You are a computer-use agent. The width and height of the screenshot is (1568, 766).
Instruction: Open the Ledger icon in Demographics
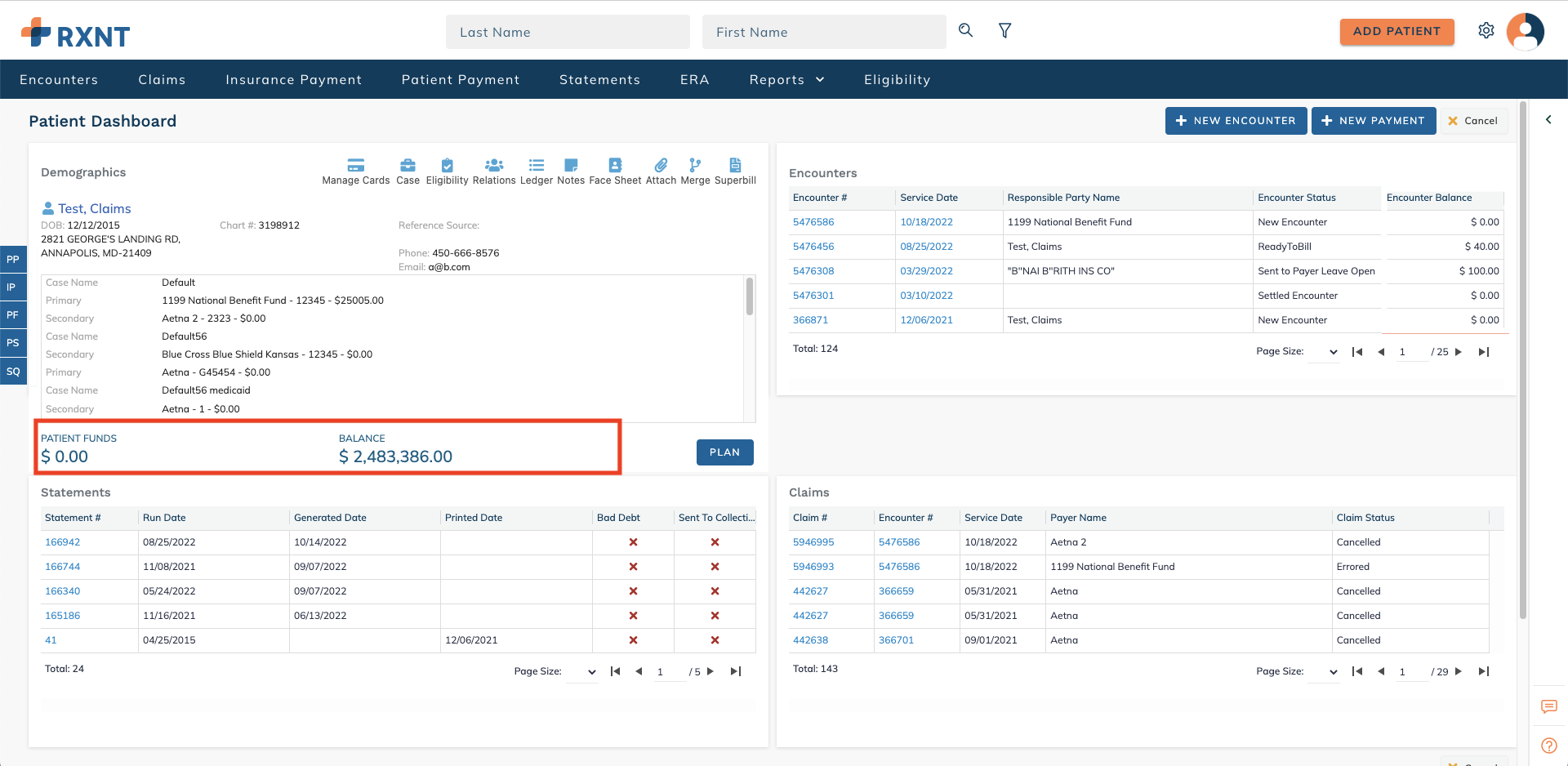click(537, 171)
